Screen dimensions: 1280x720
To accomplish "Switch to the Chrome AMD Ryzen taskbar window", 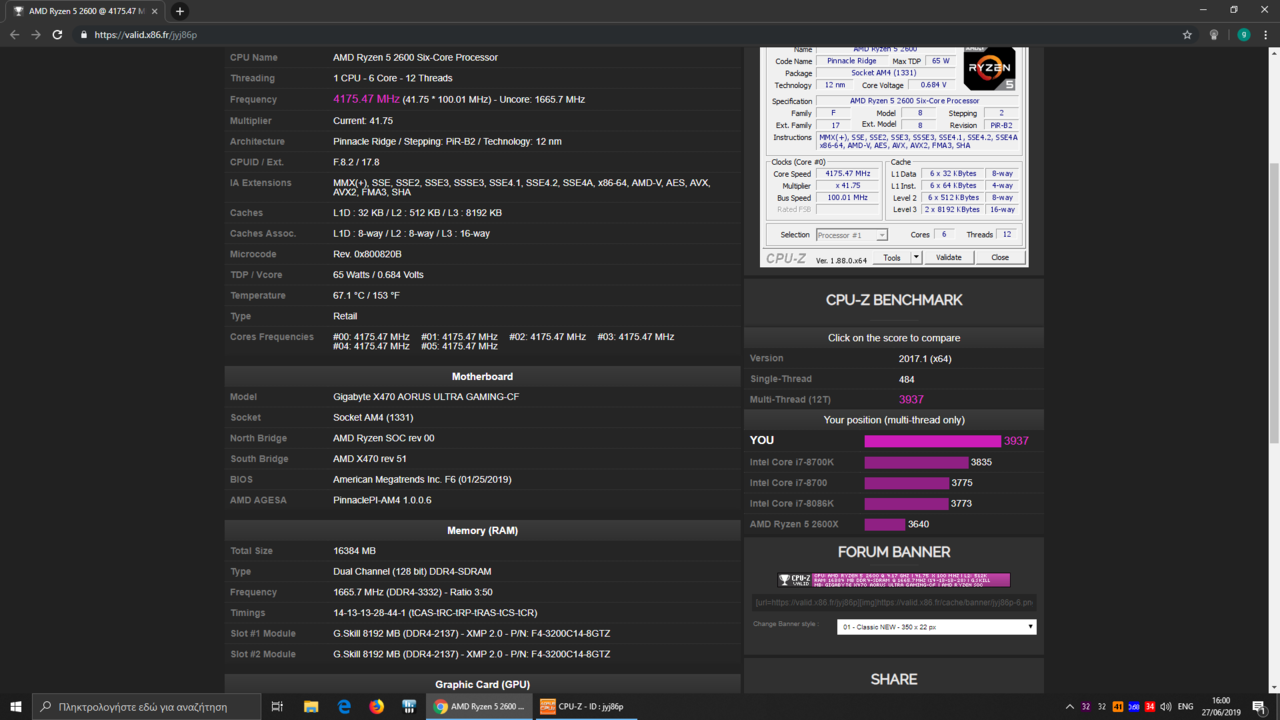I will click(479, 707).
